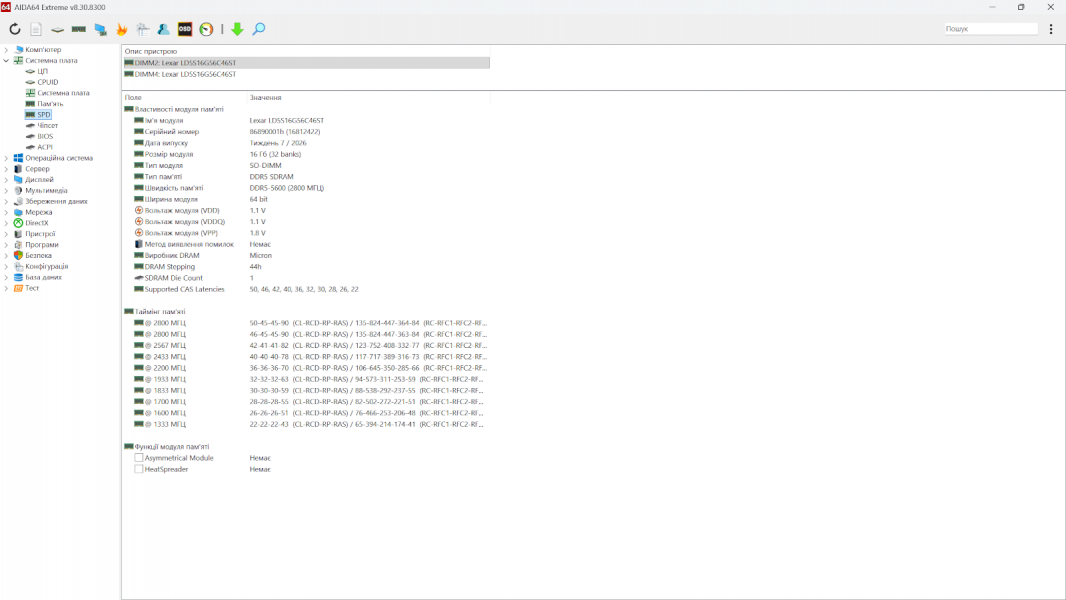Click the motherboard chip toolbar icon
The width and height of the screenshot is (1066, 600).
pyautogui.click(x=58, y=29)
